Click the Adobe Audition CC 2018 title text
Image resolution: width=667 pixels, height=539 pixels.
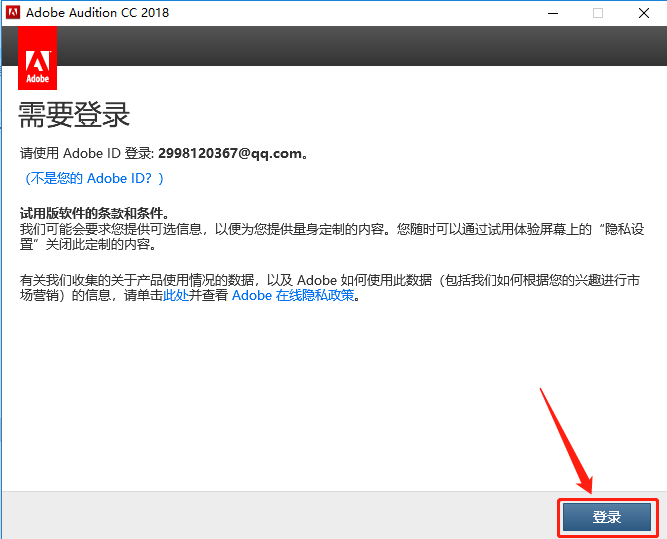coord(97,13)
